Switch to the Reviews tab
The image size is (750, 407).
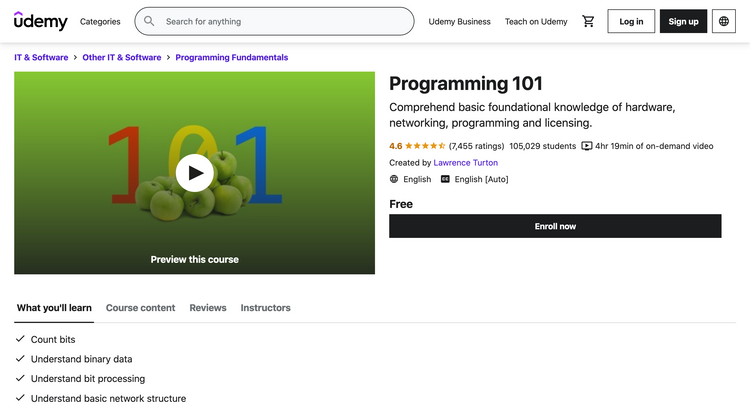(208, 308)
